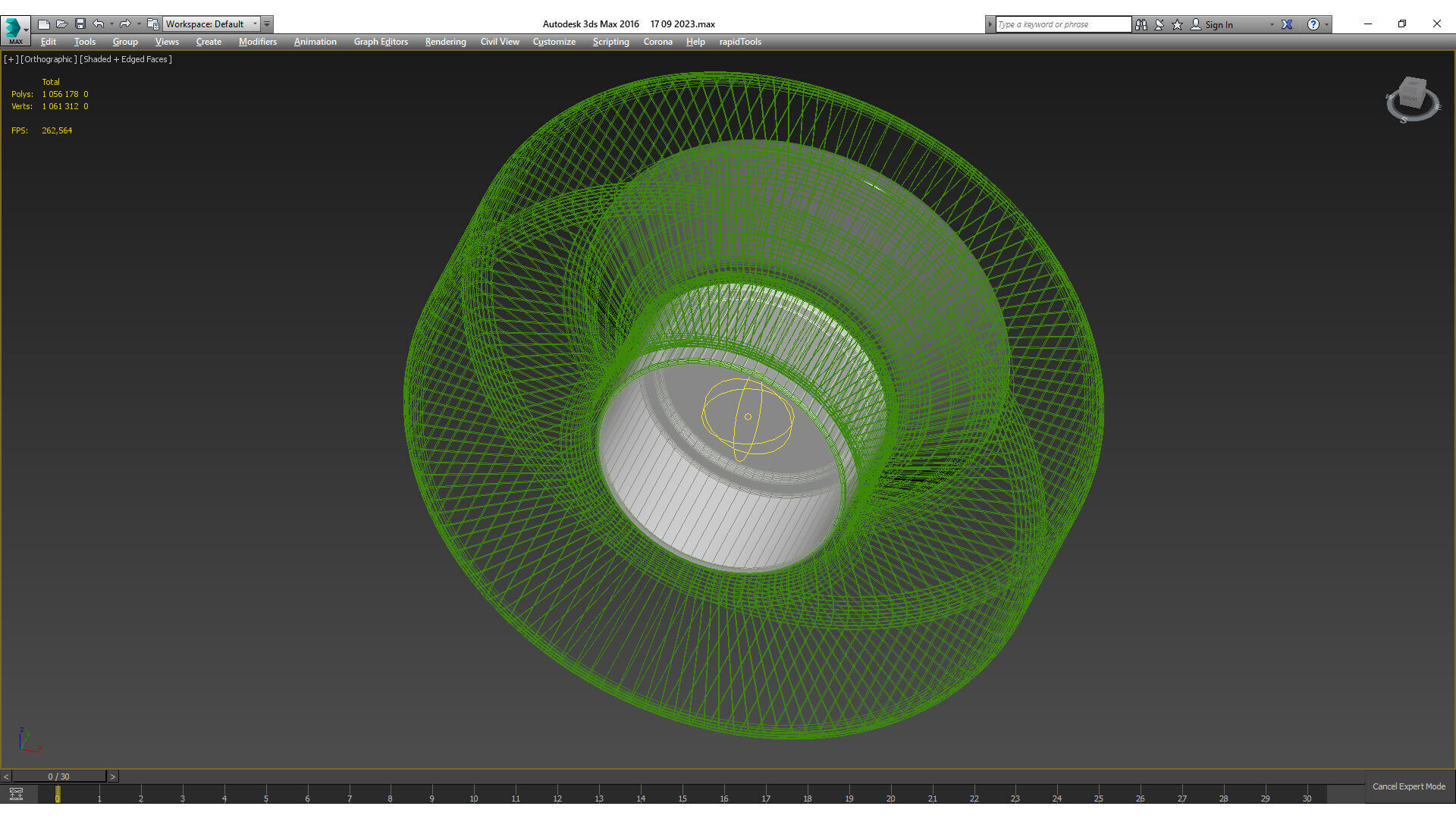Open the Customize menu
Screen dimensions: 1456x819
[554, 42]
